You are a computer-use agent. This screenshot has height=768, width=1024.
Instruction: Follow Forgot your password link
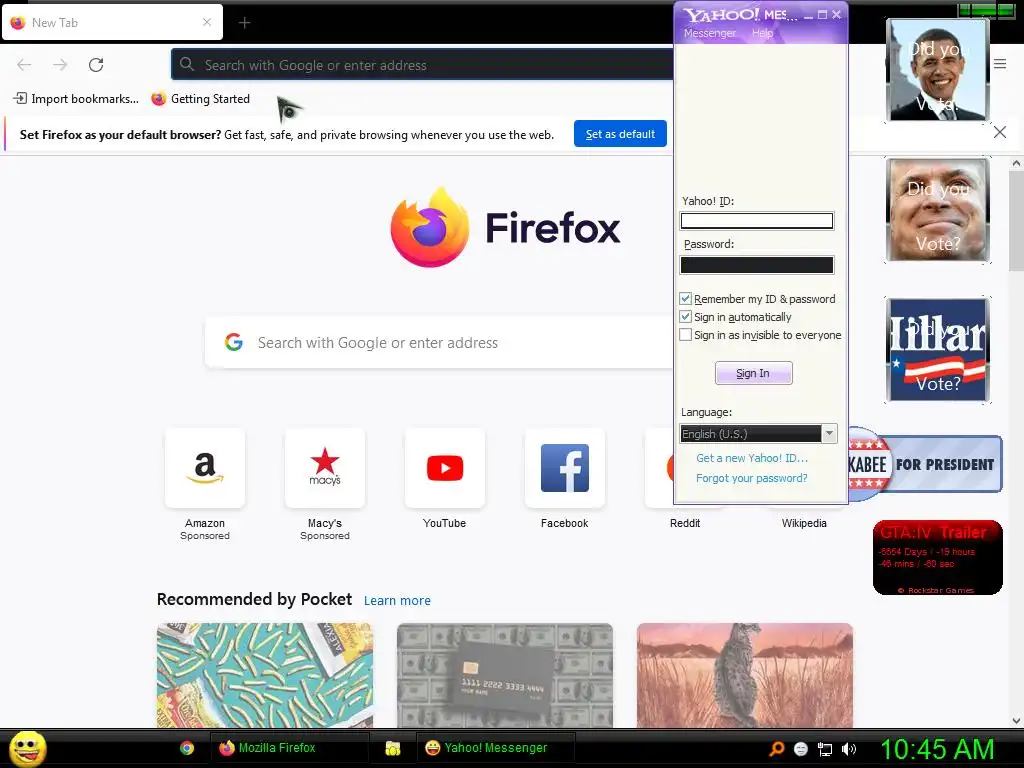coord(752,478)
